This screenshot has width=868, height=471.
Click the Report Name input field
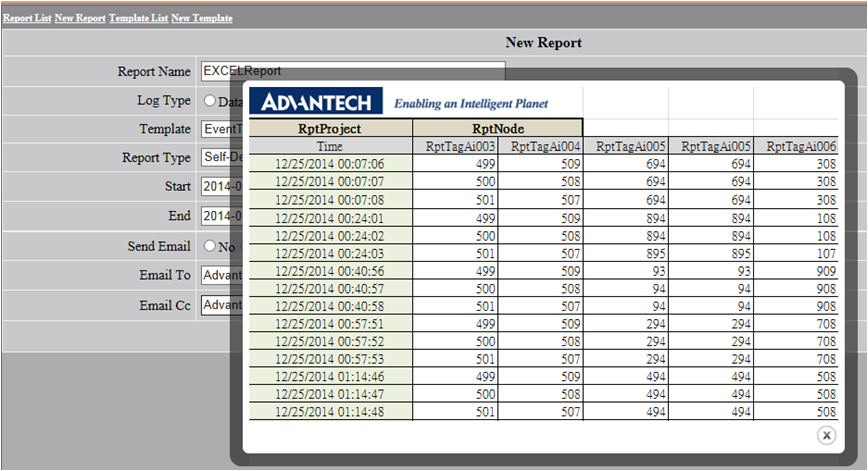click(x=353, y=71)
